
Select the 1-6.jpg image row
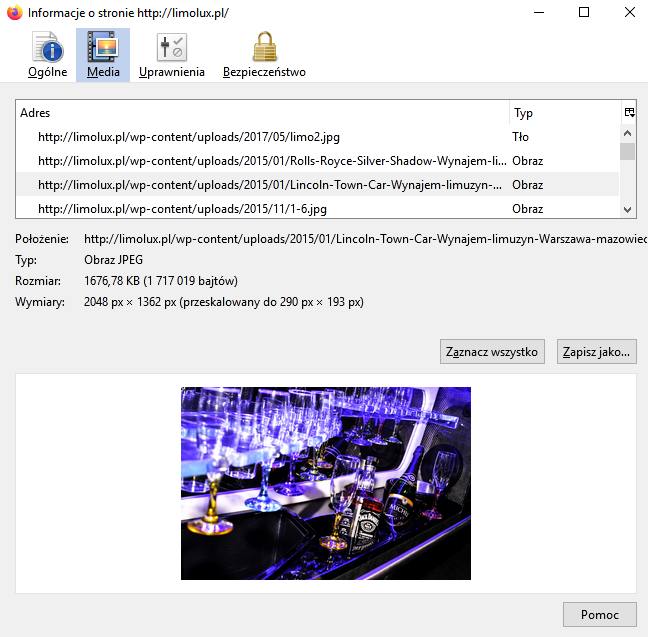pos(317,208)
